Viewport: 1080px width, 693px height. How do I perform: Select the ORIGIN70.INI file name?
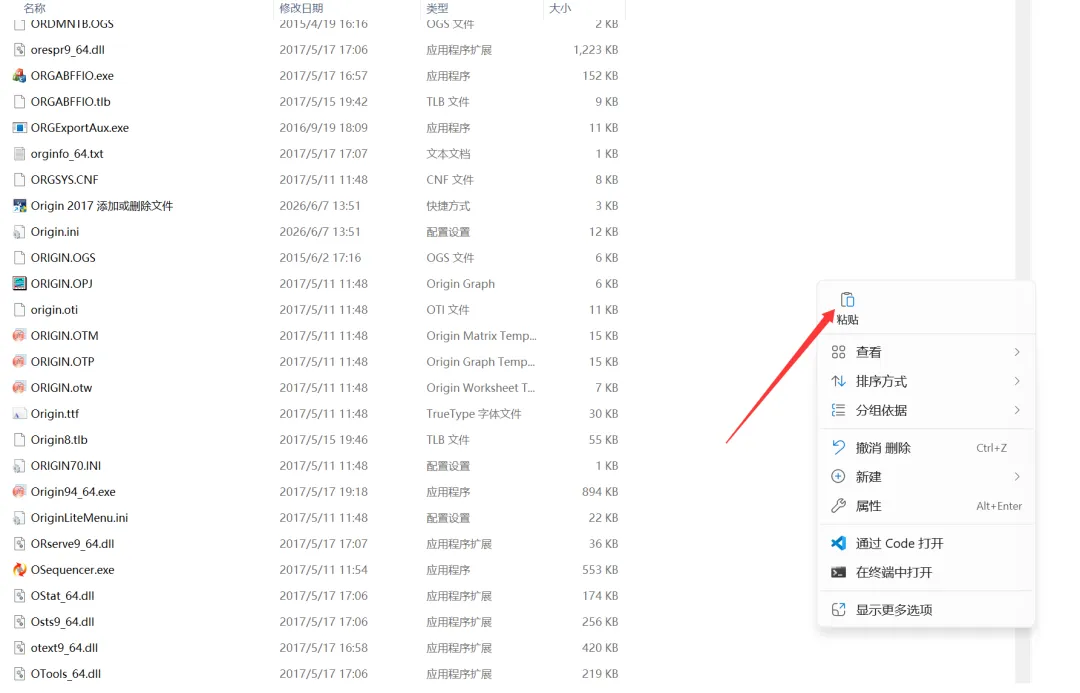click(65, 466)
